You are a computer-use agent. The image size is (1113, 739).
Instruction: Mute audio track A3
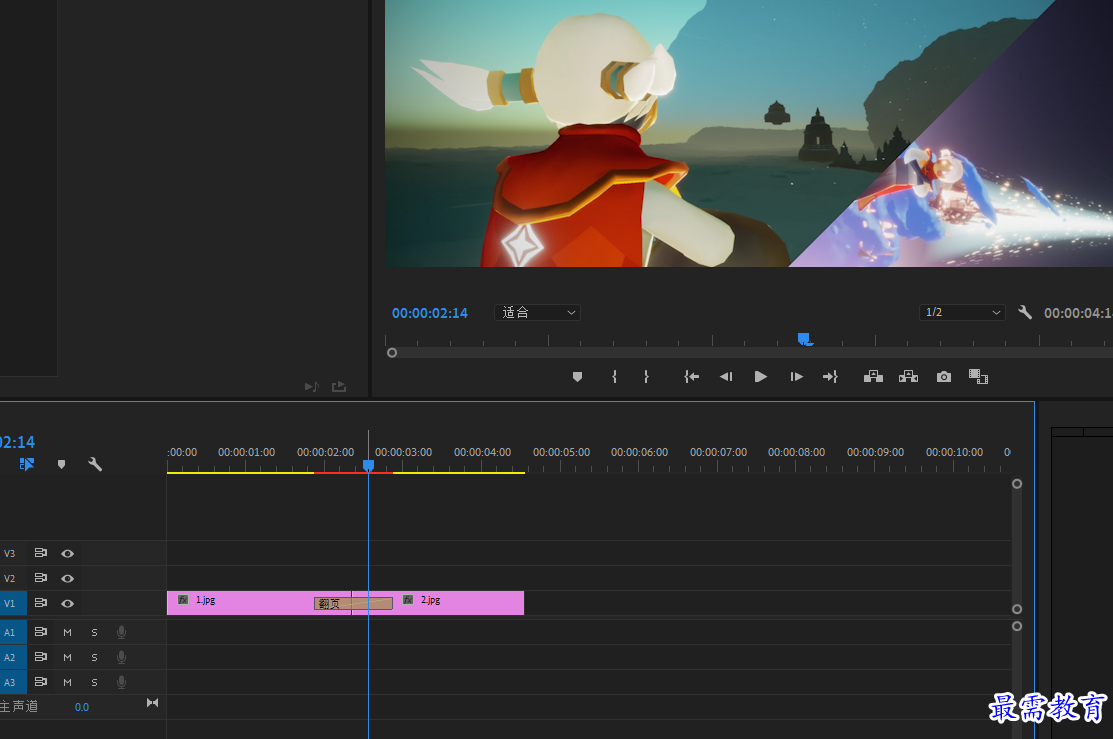click(67, 682)
